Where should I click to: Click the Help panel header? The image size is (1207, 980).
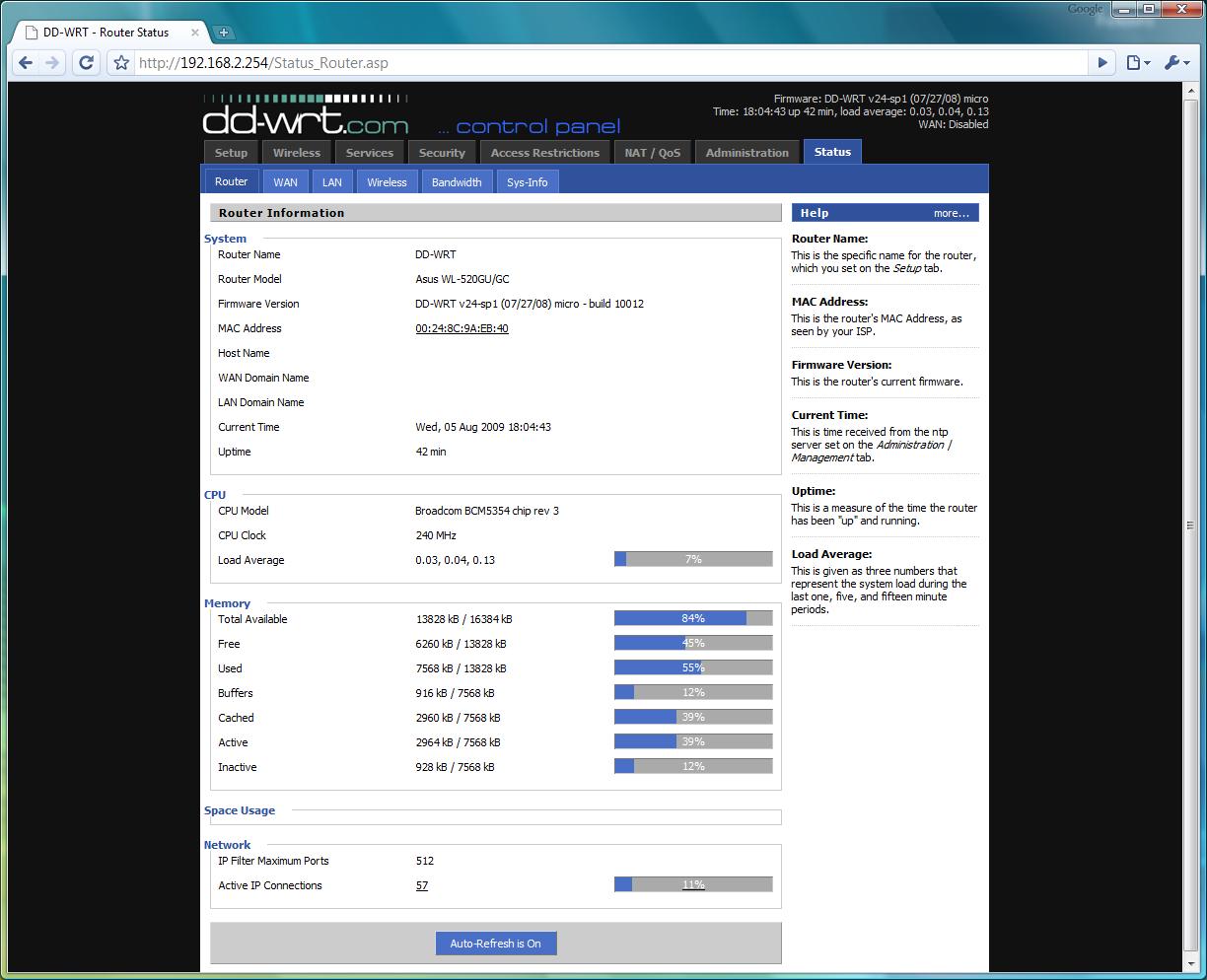(x=886, y=213)
